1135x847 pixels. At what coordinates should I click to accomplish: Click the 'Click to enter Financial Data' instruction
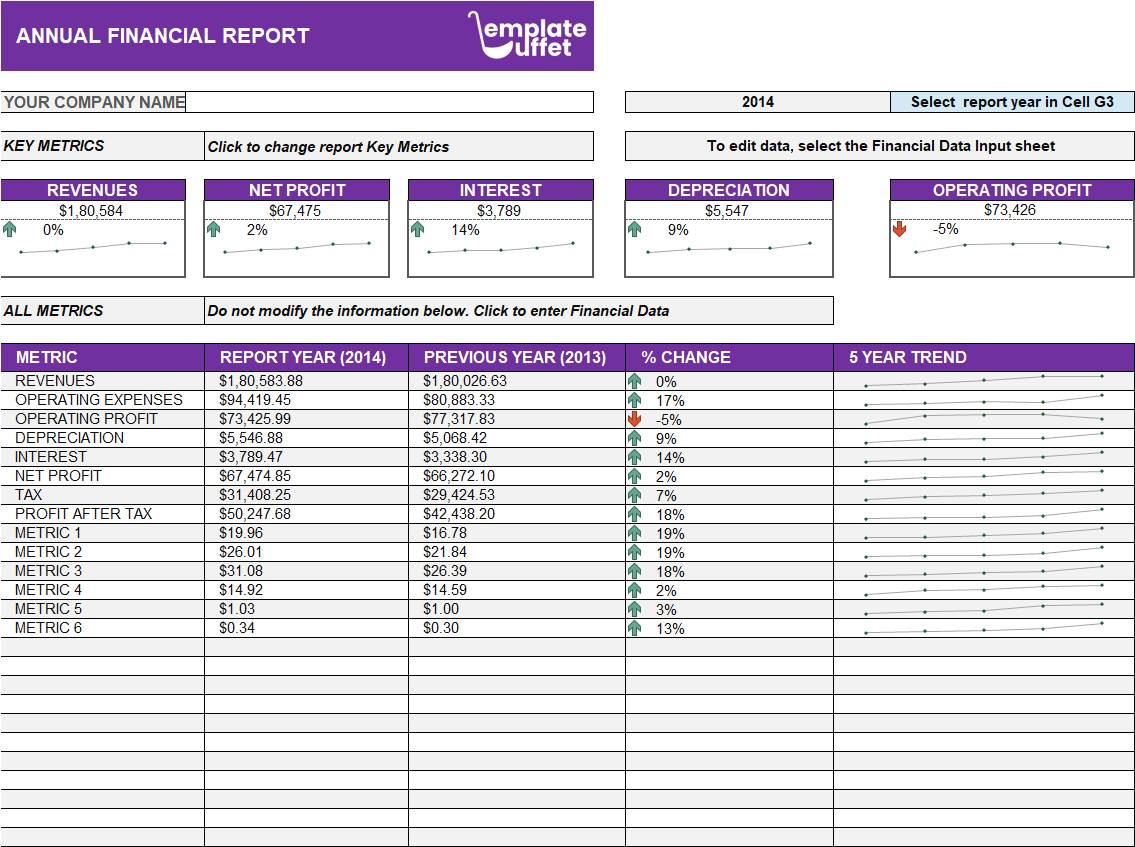(571, 311)
